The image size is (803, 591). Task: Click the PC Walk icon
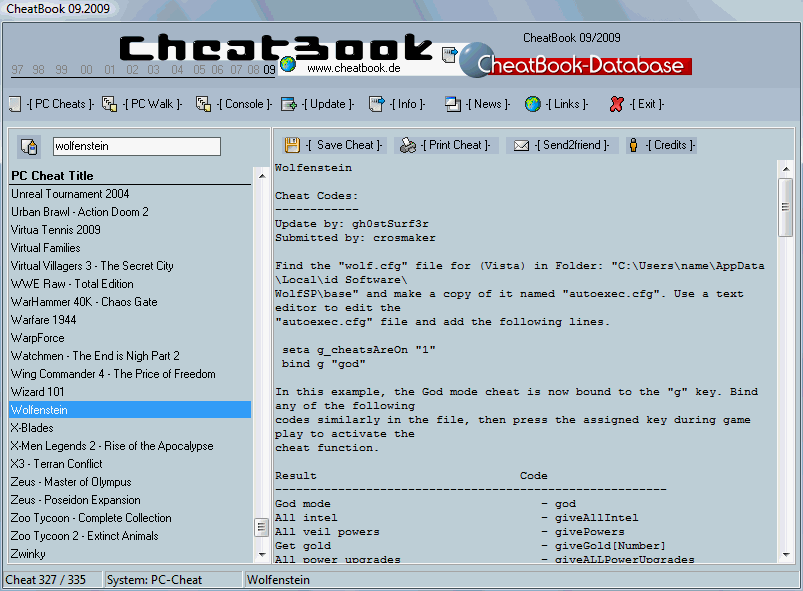point(109,104)
